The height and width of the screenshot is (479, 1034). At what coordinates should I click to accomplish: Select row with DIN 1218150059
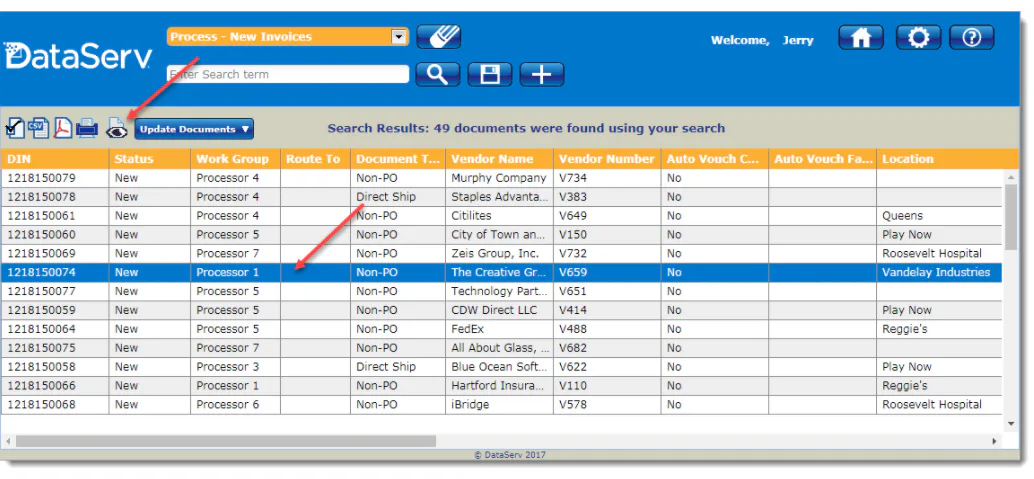click(x=501, y=310)
